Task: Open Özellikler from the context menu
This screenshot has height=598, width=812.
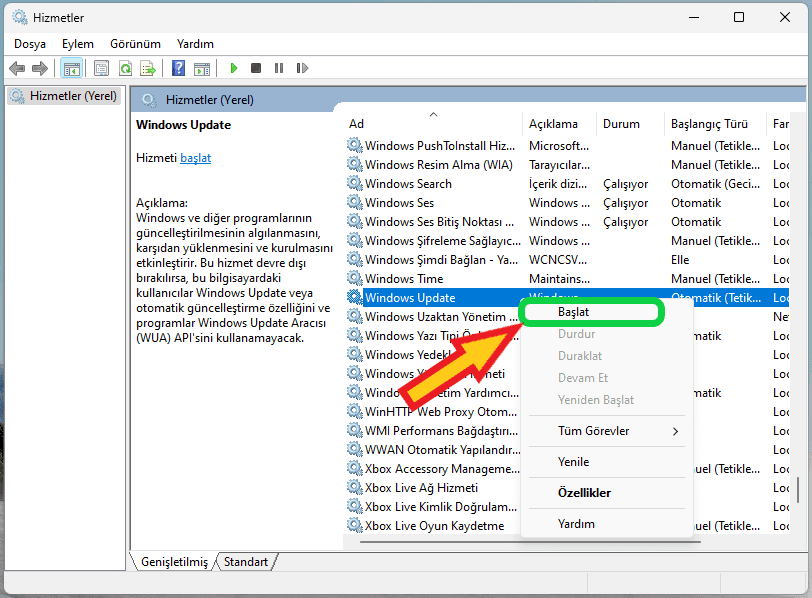Action: click(607, 493)
